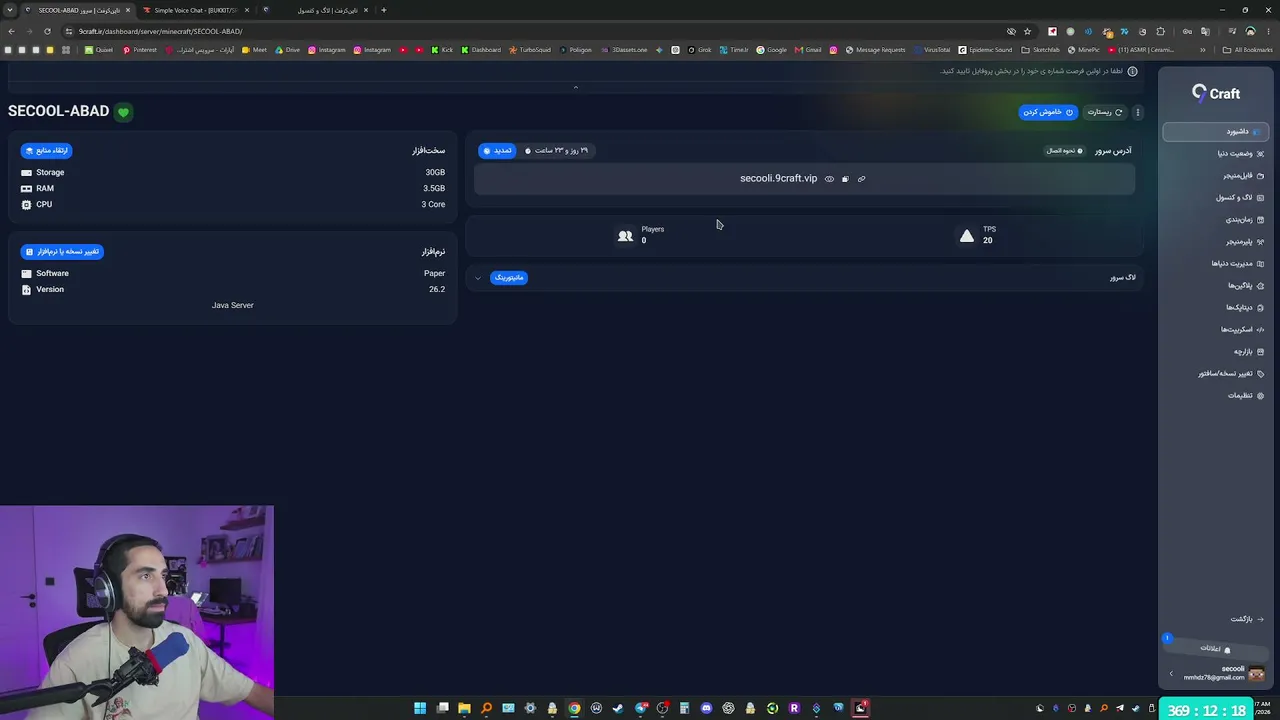Open تنظیمات settings in the sidebar
The width and height of the screenshot is (1280, 720).
coord(1246,396)
